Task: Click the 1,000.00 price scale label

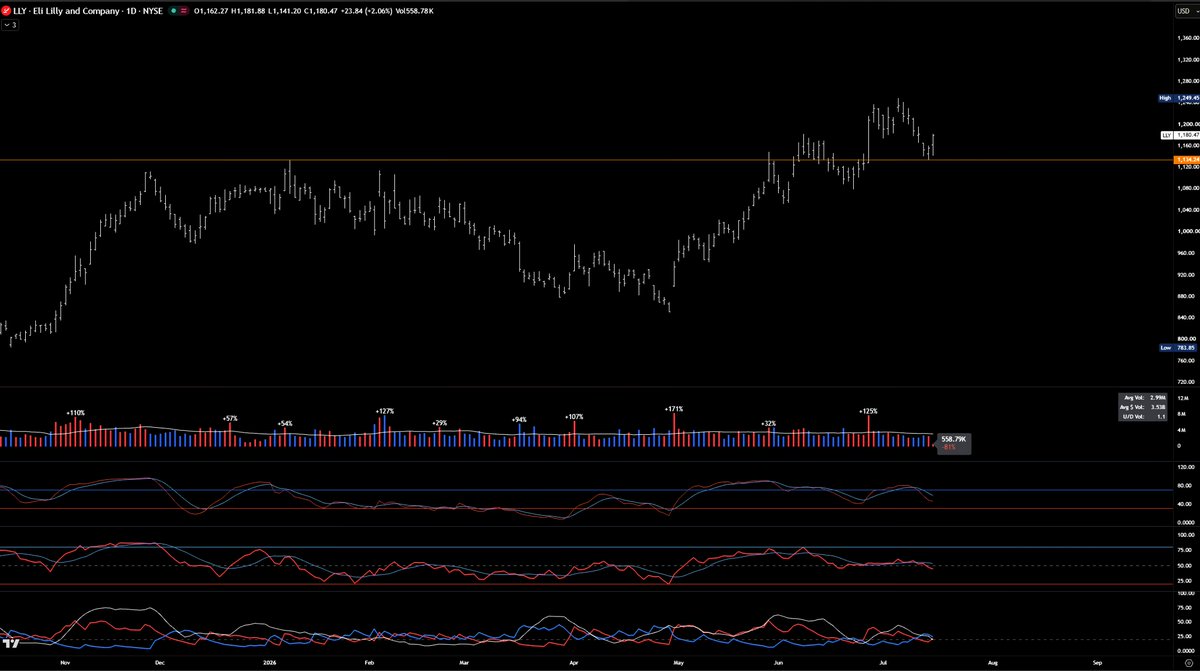Action: pos(1187,231)
